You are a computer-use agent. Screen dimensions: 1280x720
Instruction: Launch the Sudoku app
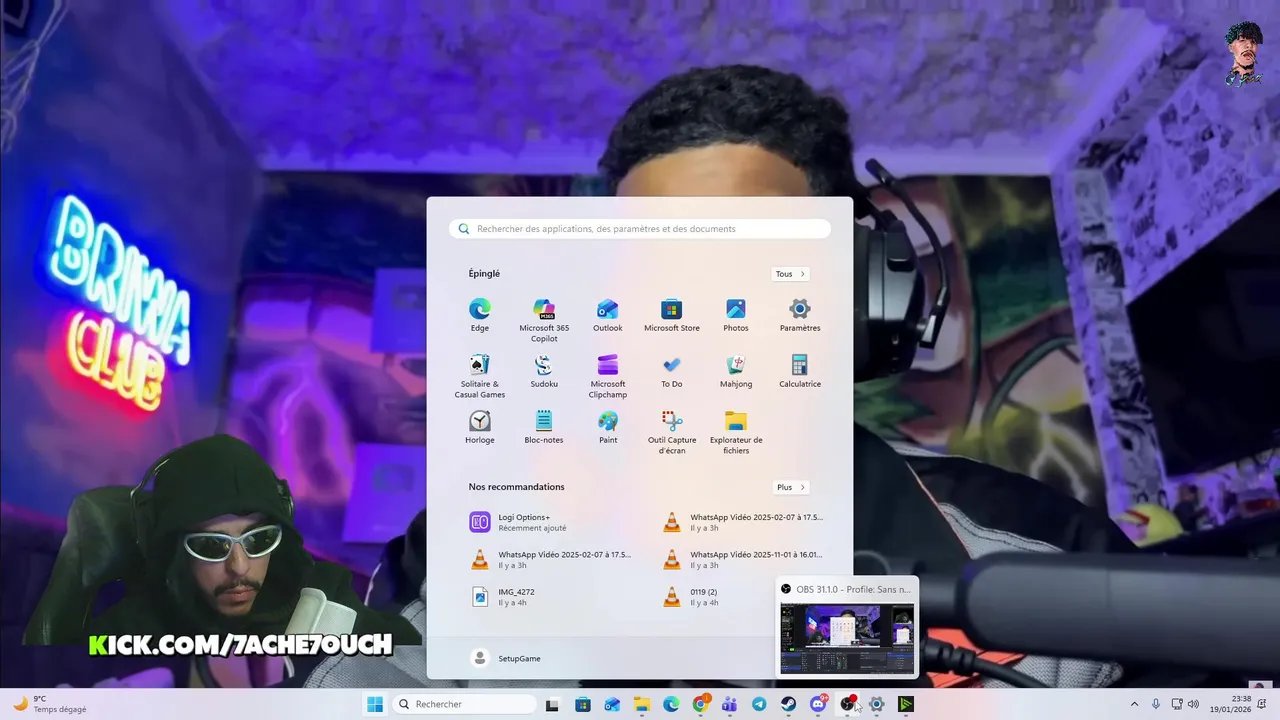pyautogui.click(x=544, y=371)
